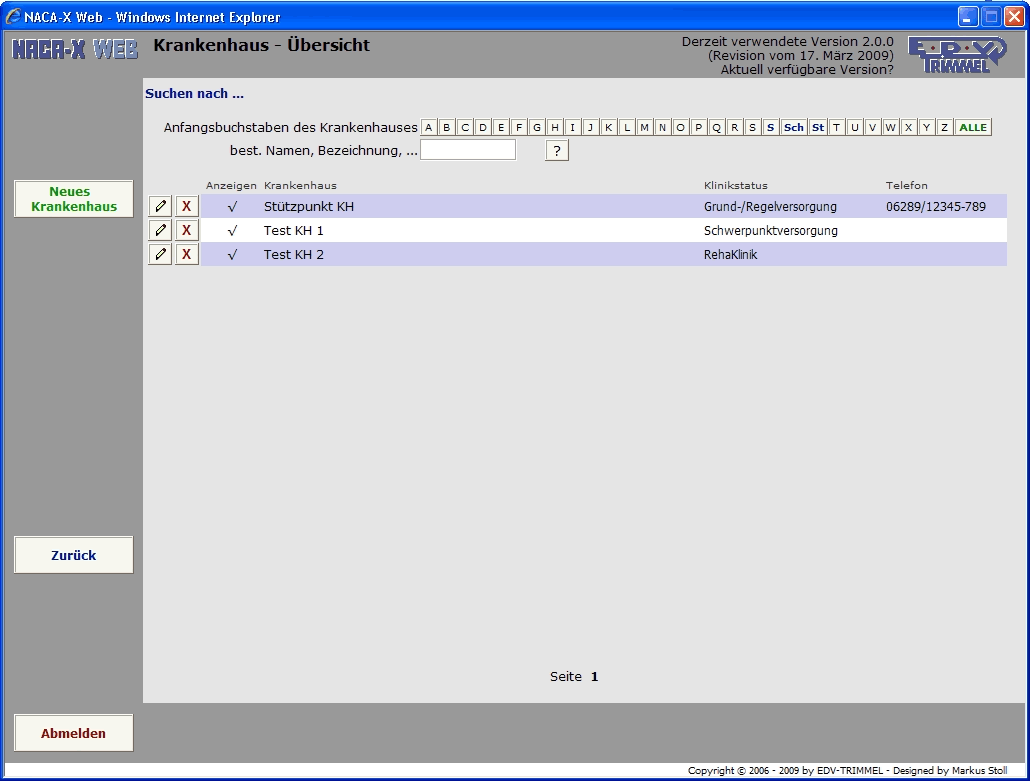
Task: Edit Test KH 2 using pencil icon
Action: (160, 254)
